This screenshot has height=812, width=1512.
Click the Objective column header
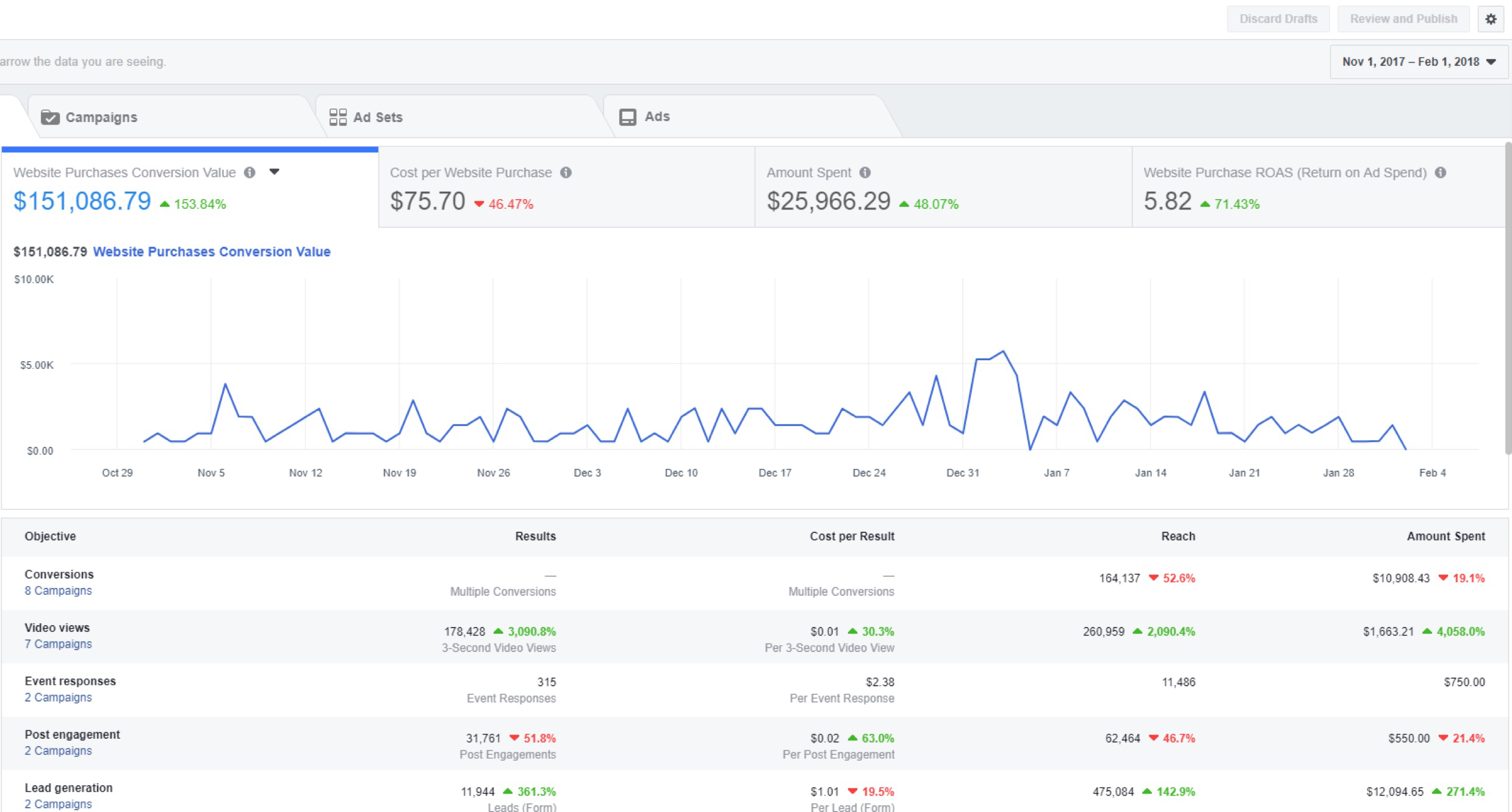click(50, 536)
